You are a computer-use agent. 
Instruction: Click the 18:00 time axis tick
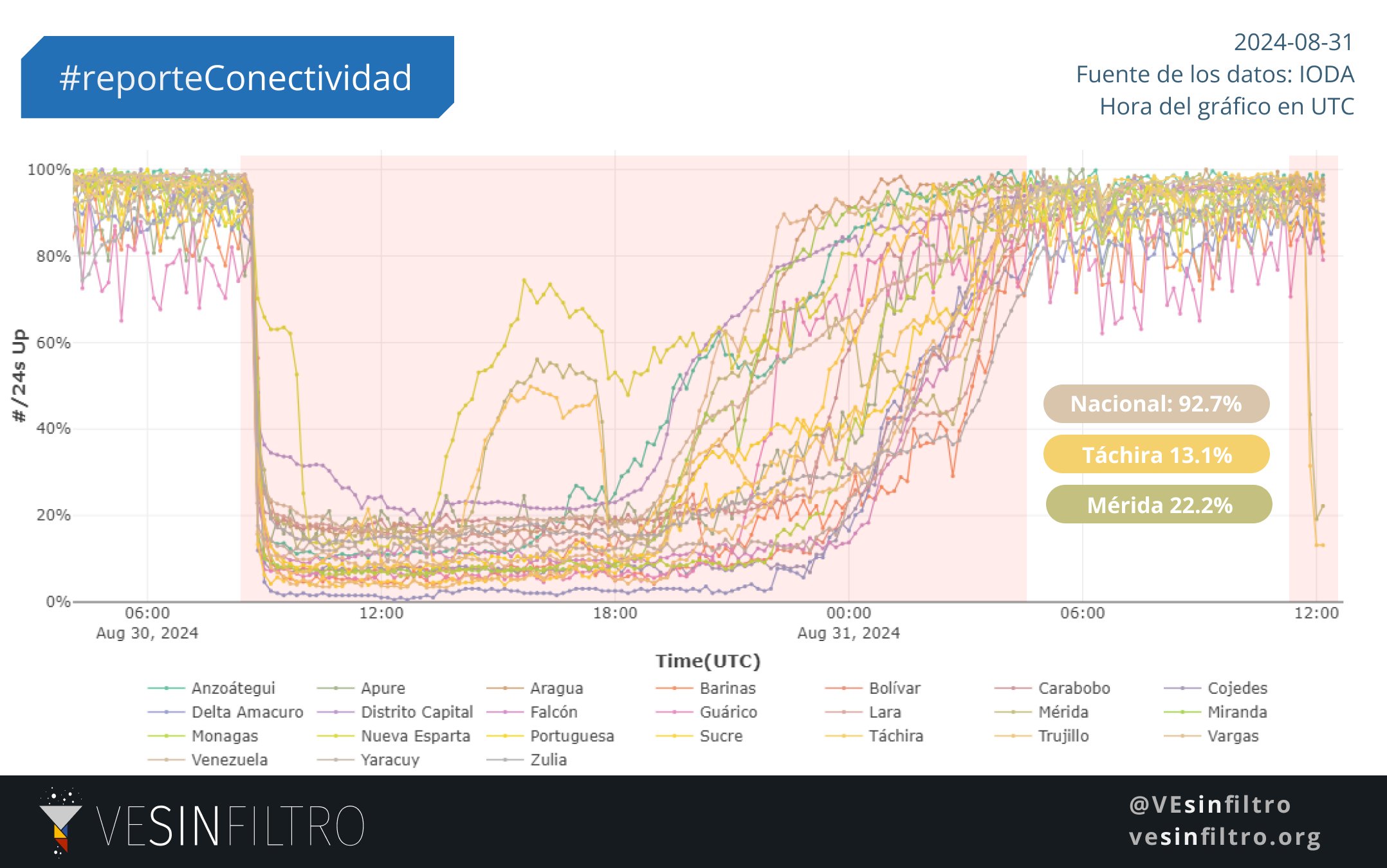point(615,613)
